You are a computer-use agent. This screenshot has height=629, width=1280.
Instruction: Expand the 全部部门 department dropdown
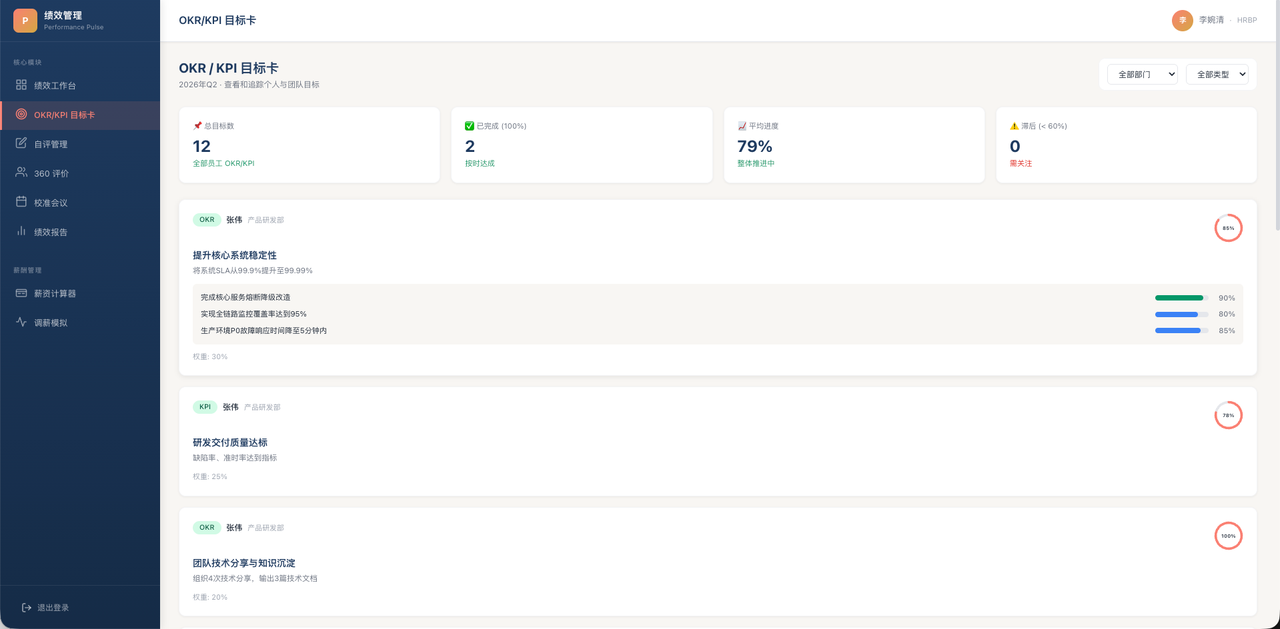pos(1142,74)
